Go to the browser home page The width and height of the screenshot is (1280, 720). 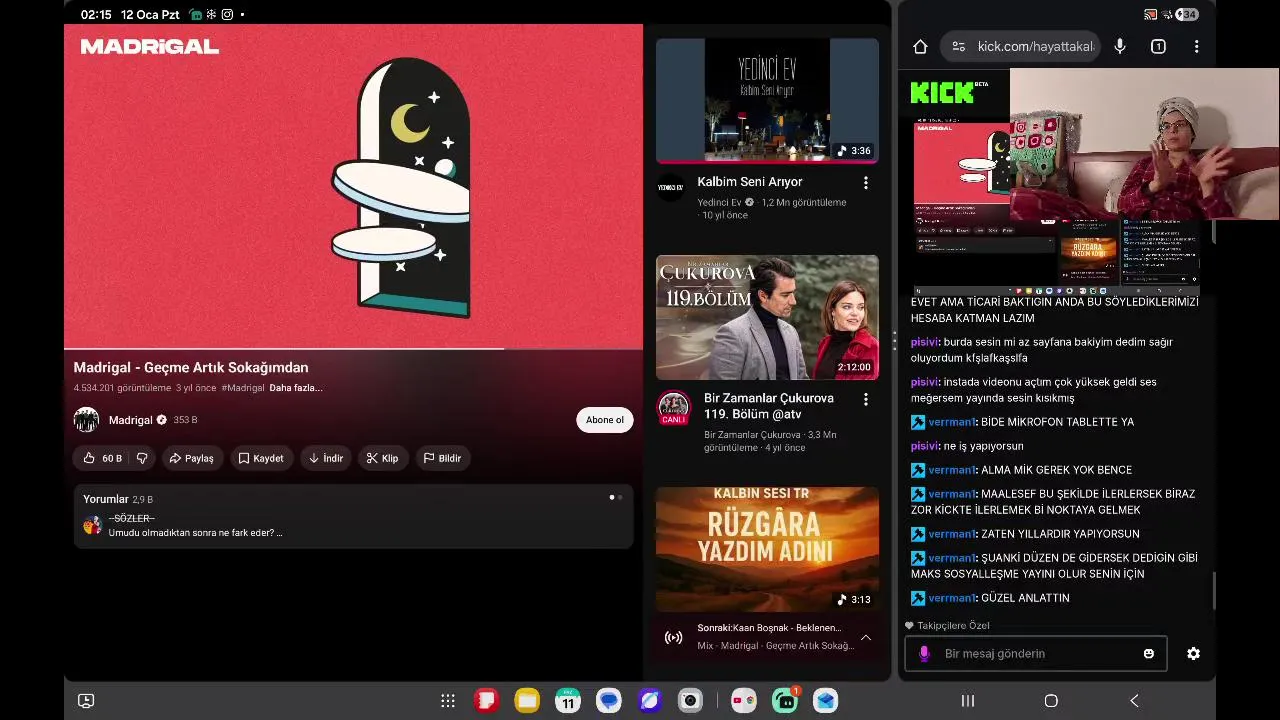pos(921,46)
